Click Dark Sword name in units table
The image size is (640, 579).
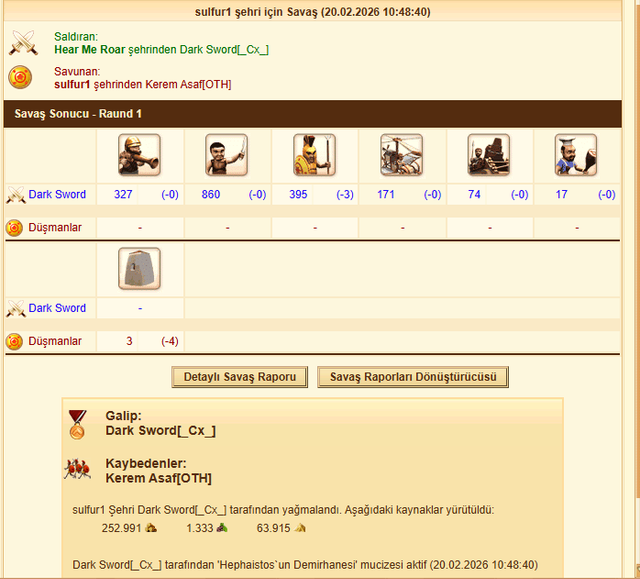57,194
